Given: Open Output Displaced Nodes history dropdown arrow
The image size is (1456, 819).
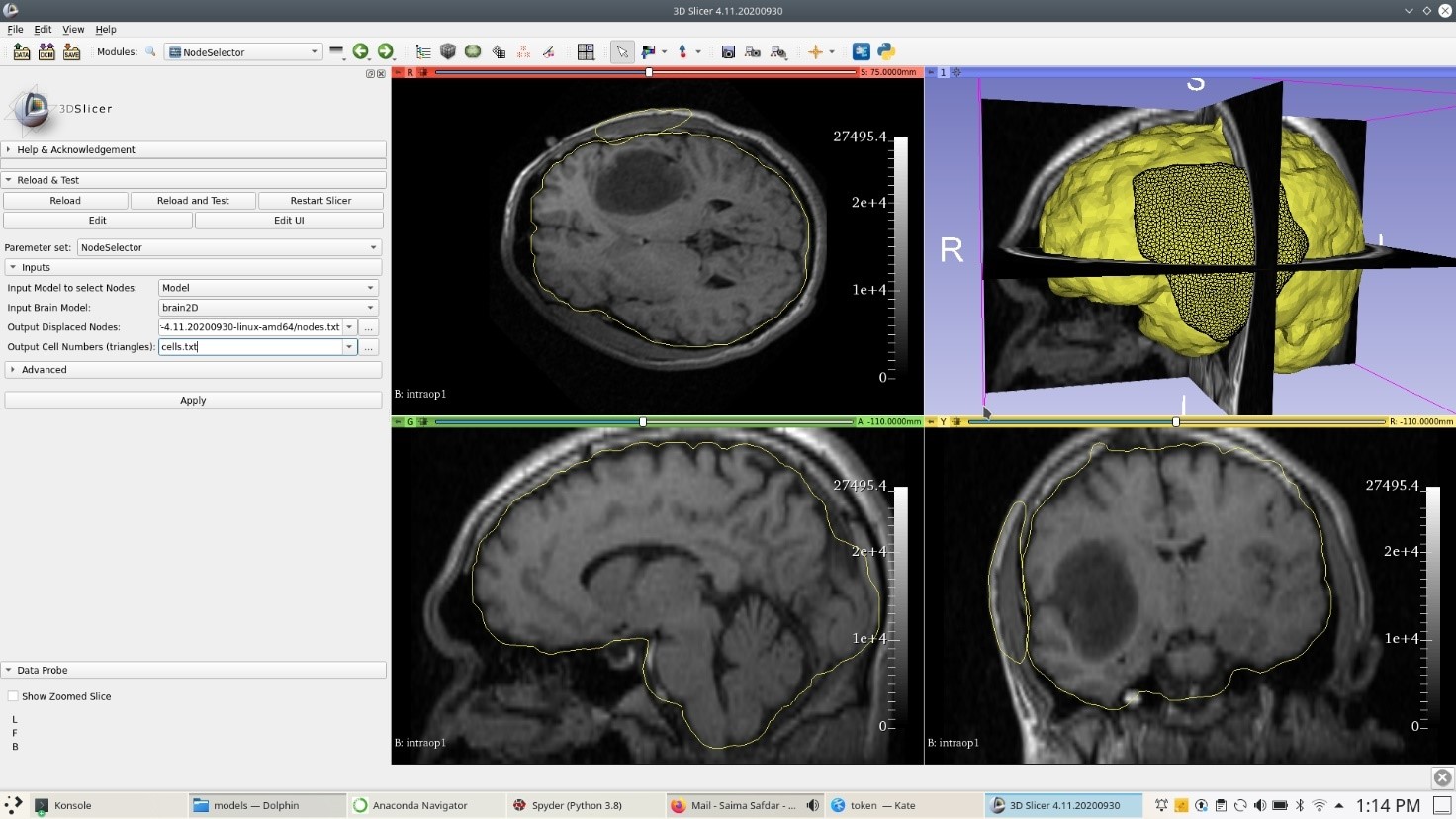Looking at the screenshot, I should [x=349, y=327].
